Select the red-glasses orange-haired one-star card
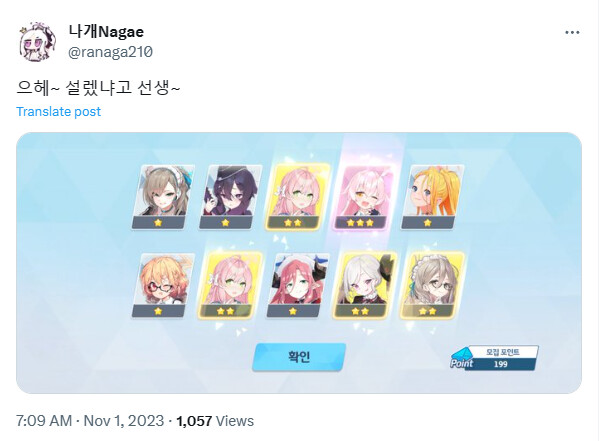This screenshot has height=441, width=599. [x=163, y=285]
